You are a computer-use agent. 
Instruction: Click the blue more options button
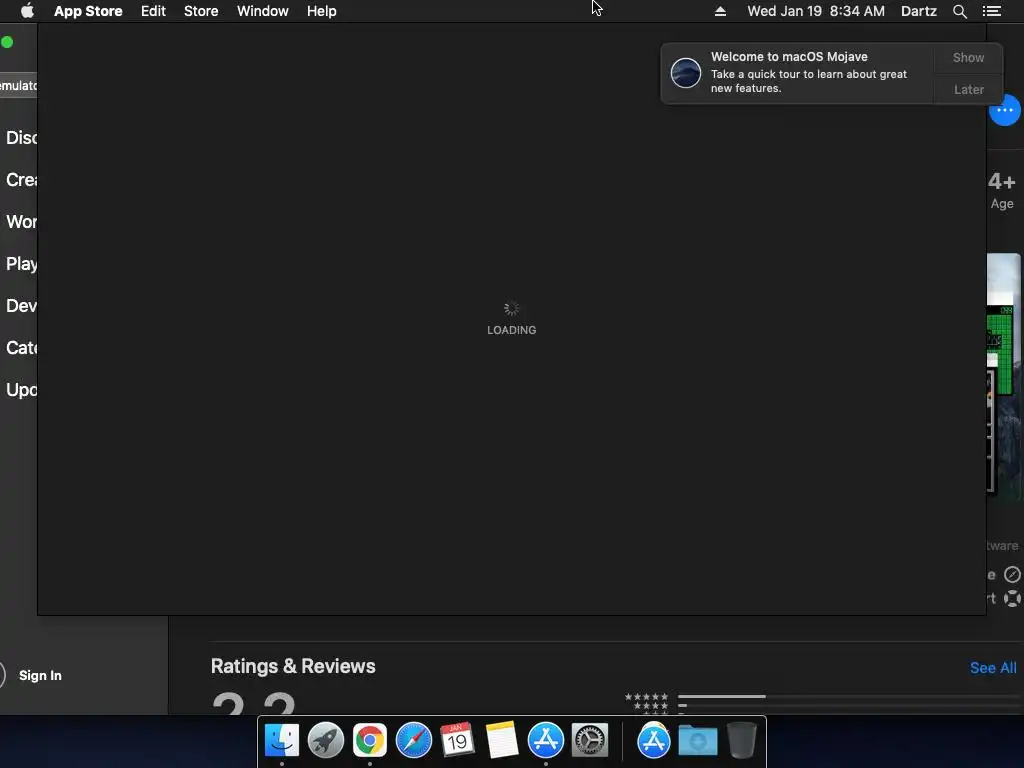pos(1004,110)
